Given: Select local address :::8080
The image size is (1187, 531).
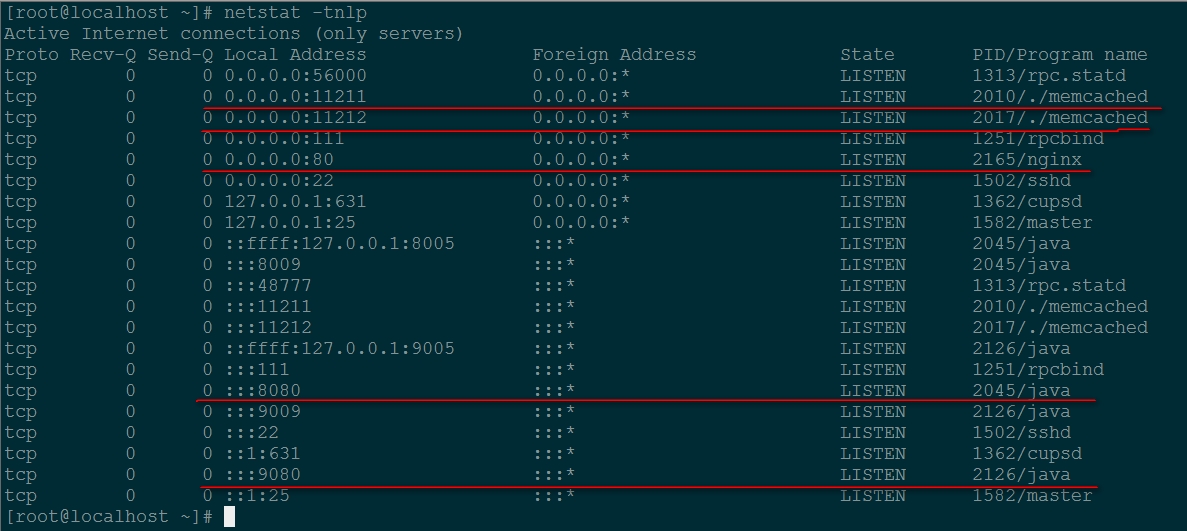Looking at the screenshot, I should point(262,391).
